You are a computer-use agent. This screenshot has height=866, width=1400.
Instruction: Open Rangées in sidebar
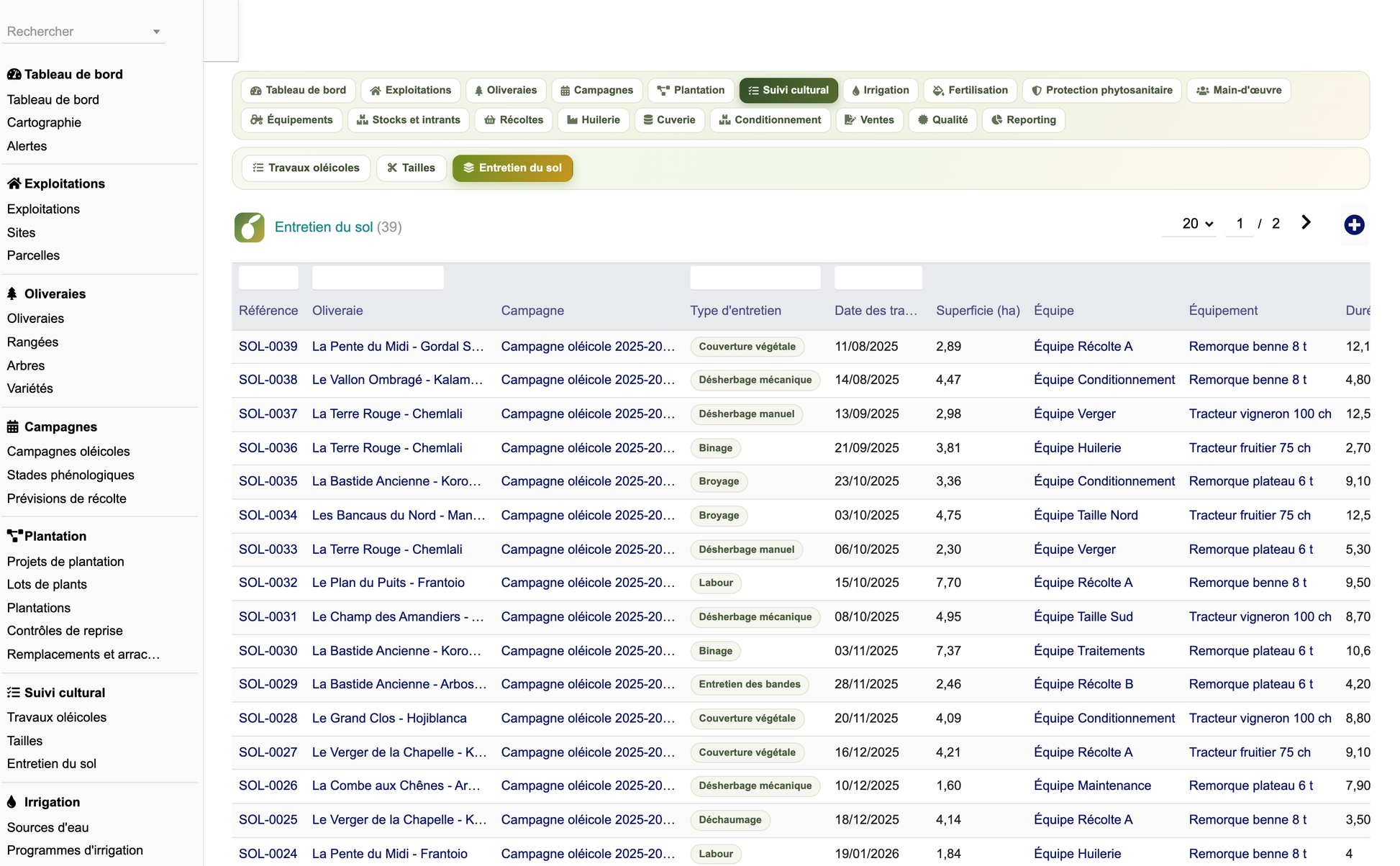[32, 342]
